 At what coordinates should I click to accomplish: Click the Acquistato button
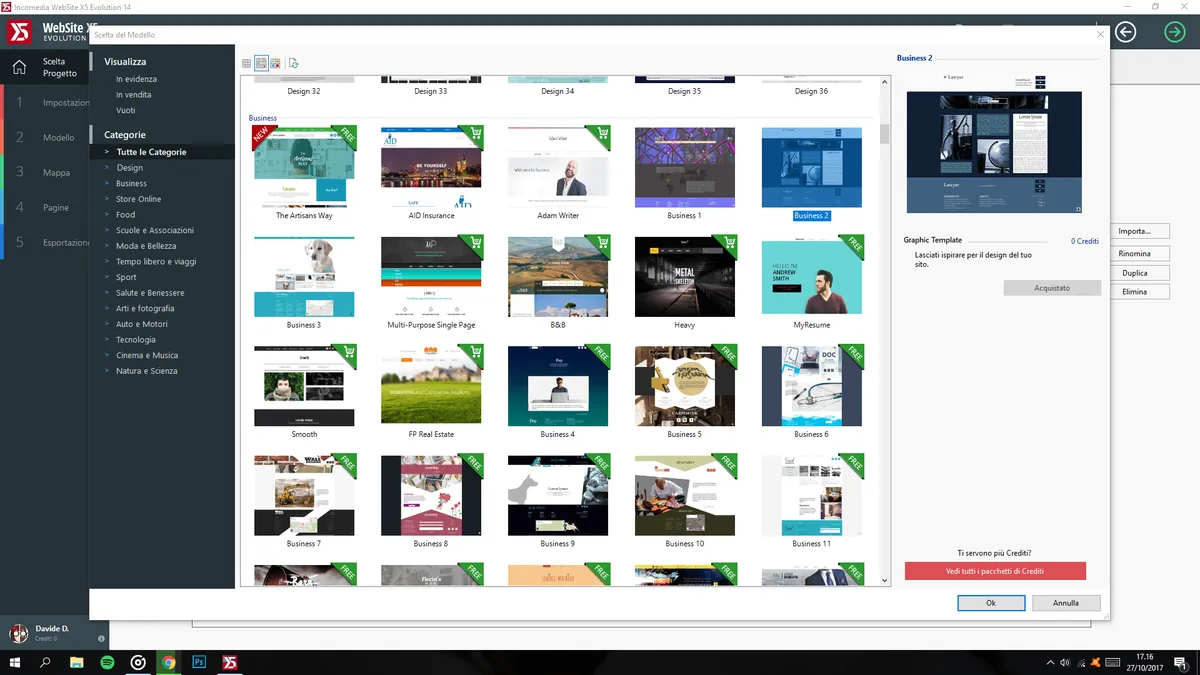[1052, 288]
